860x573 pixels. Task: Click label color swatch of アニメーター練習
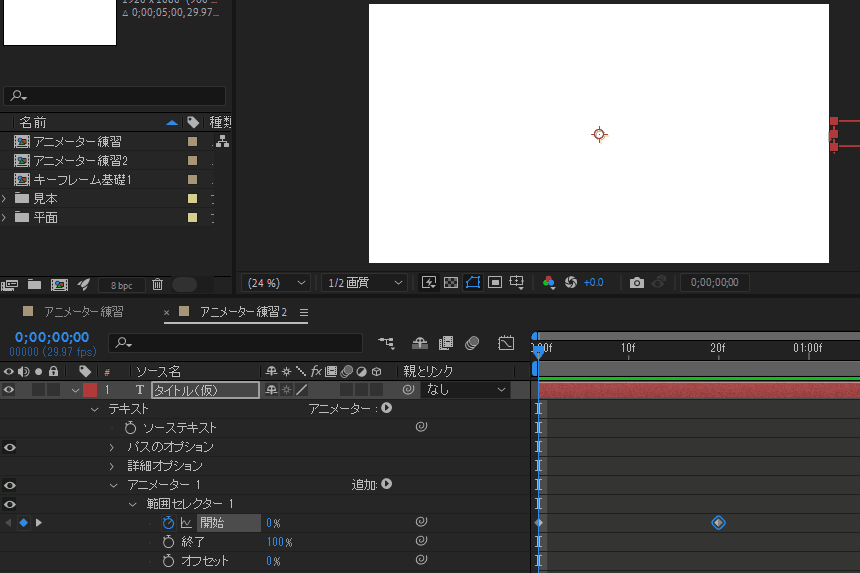point(193,142)
